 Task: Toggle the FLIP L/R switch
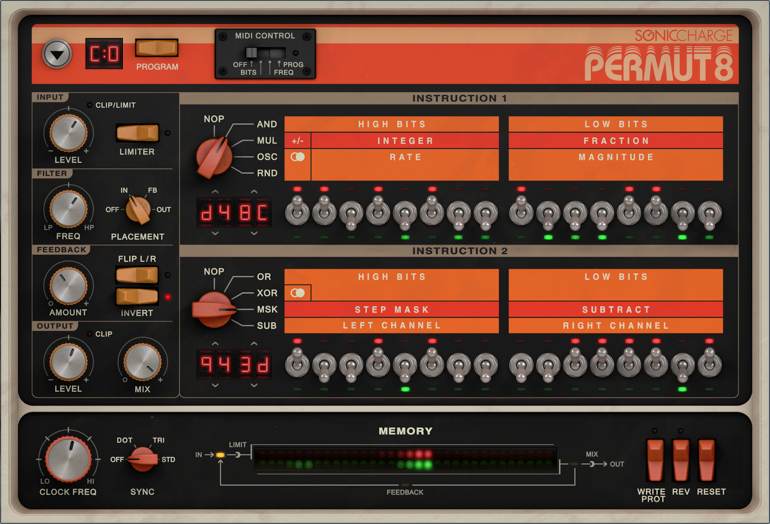pos(137,275)
